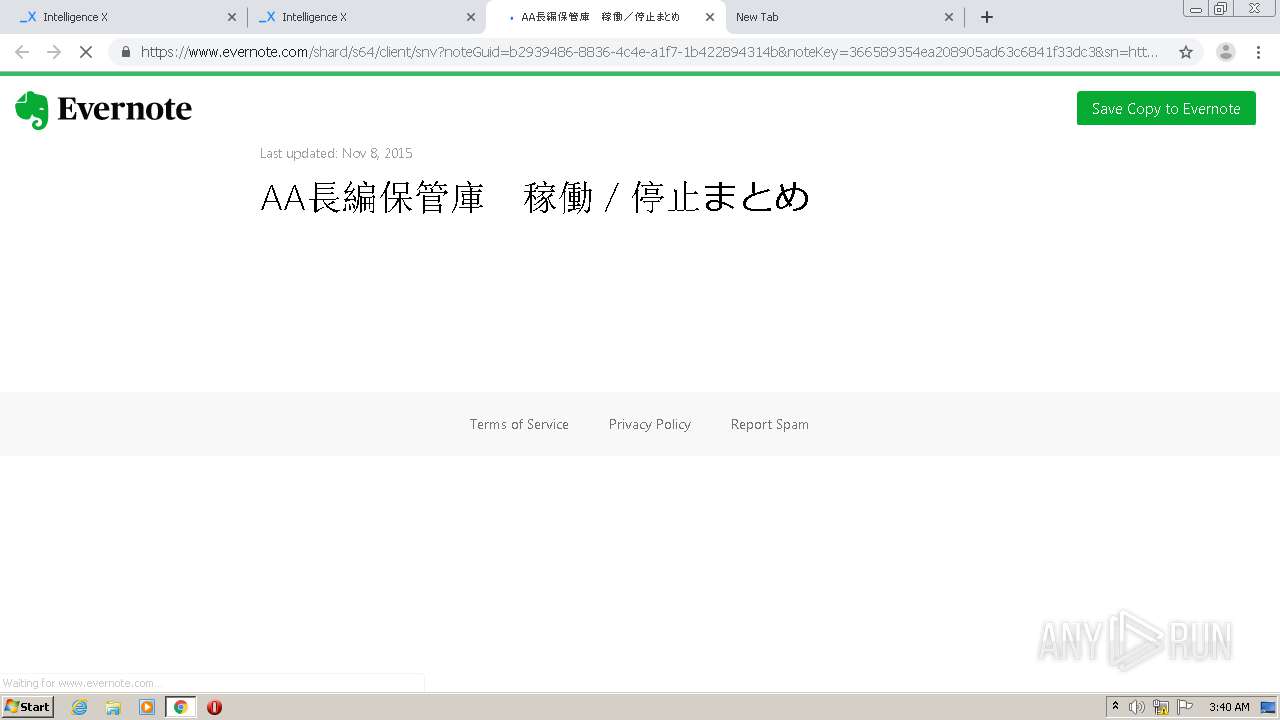Minimize the Chrome window

pos(1196,9)
